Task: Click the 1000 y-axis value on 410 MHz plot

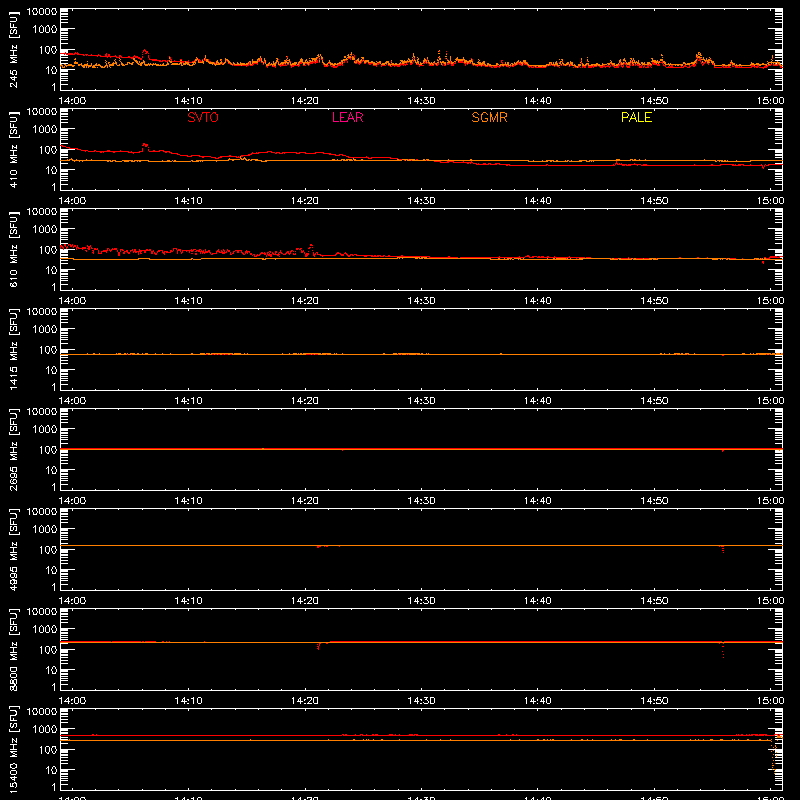Action: (45, 130)
